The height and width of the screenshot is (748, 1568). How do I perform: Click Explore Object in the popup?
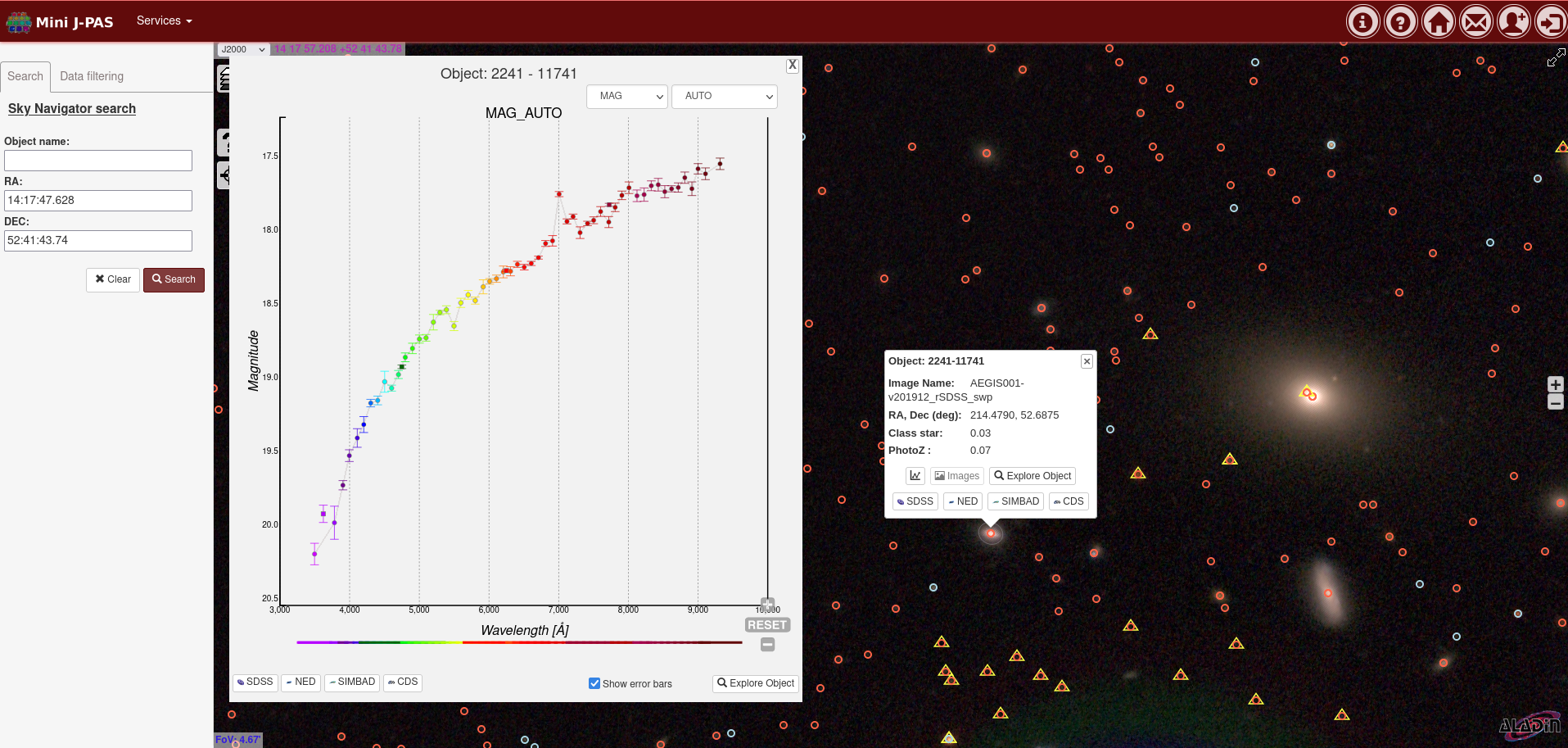(x=1032, y=476)
